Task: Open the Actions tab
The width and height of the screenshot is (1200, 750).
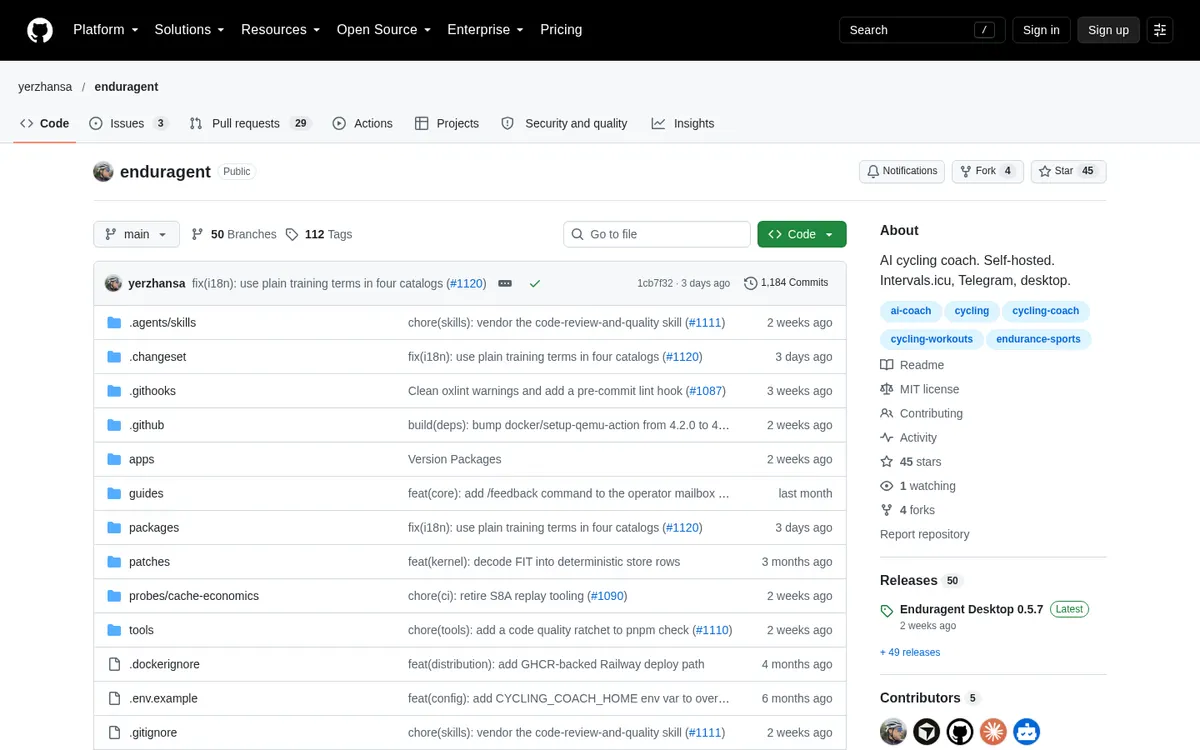Action: 362,123
